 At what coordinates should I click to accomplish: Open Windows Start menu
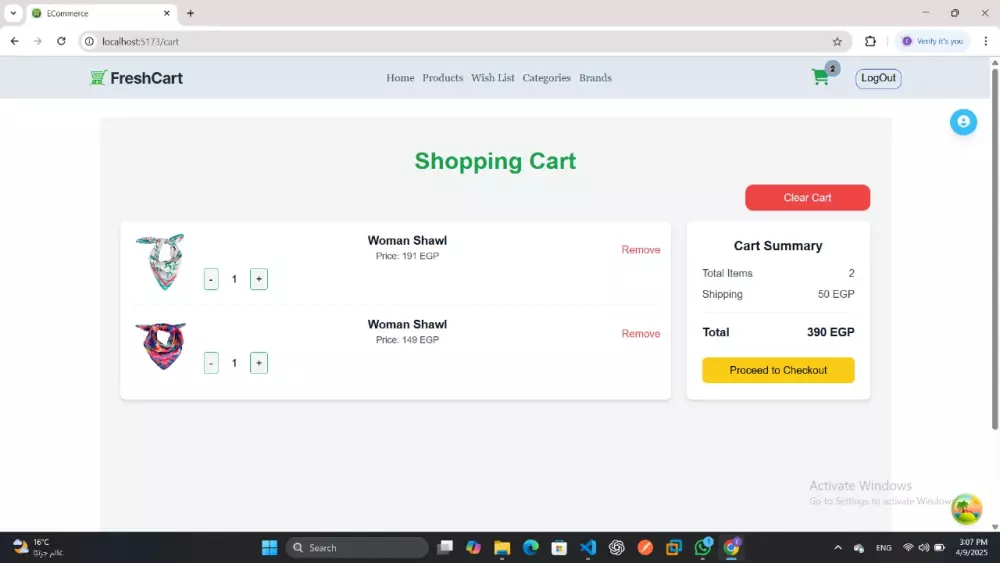[x=270, y=548]
